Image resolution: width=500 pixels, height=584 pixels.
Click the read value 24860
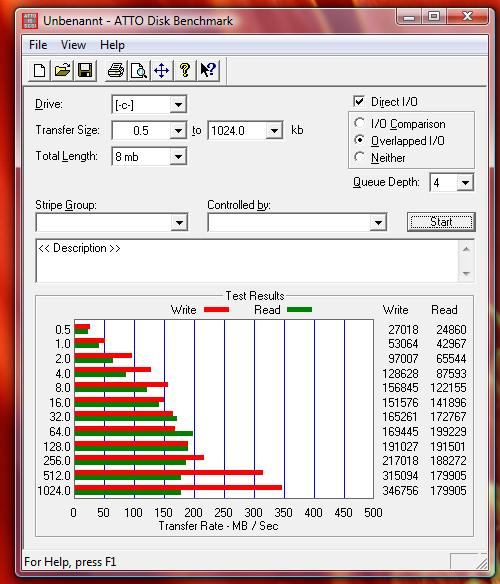[451, 330]
